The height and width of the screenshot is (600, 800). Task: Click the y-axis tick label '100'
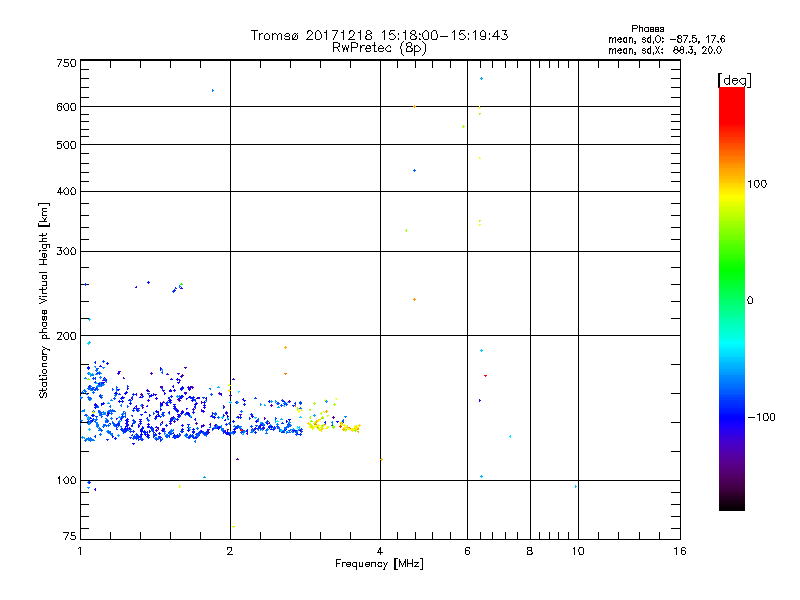66,481
